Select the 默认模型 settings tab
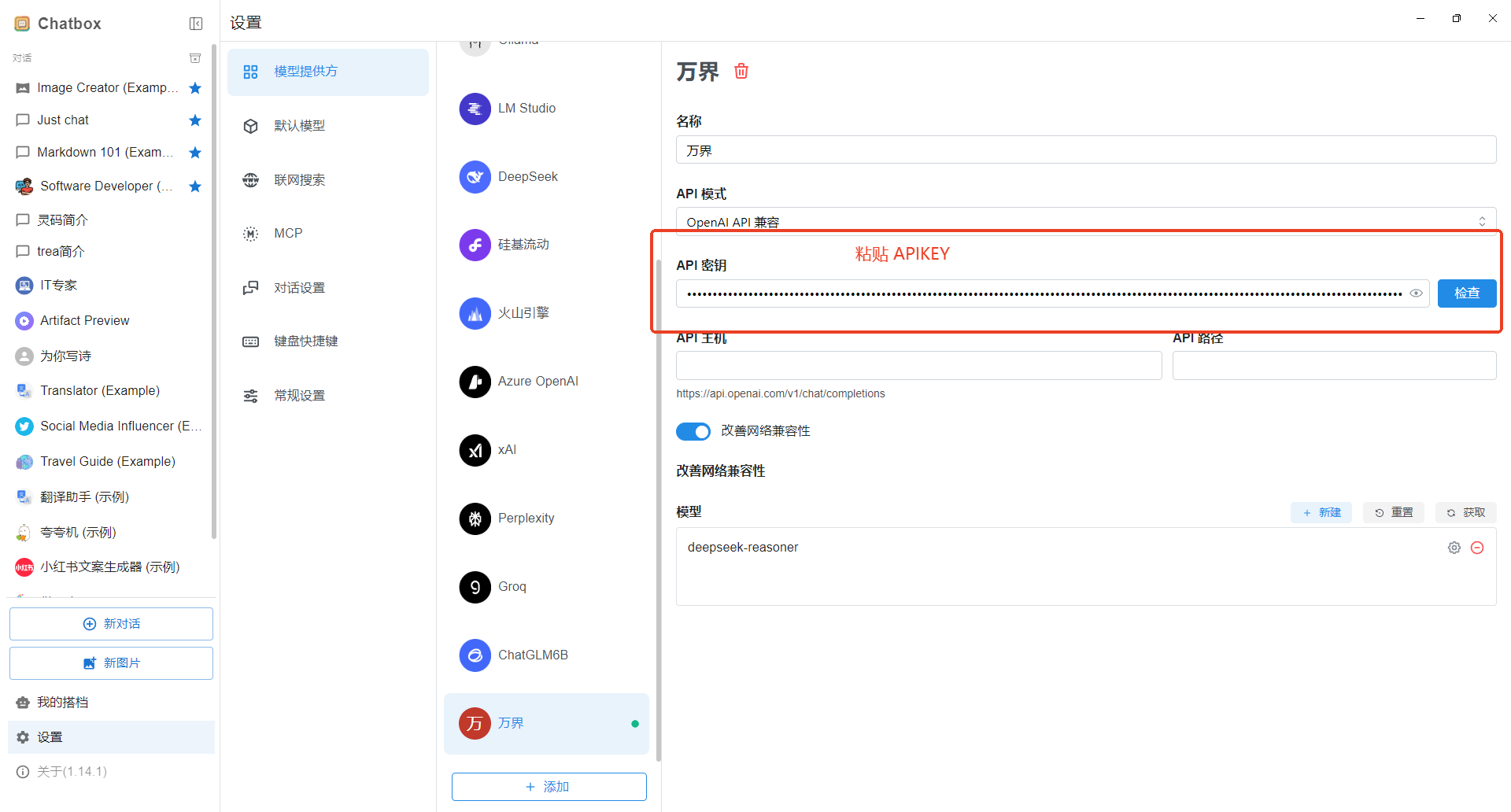 click(x=328, y=126)
